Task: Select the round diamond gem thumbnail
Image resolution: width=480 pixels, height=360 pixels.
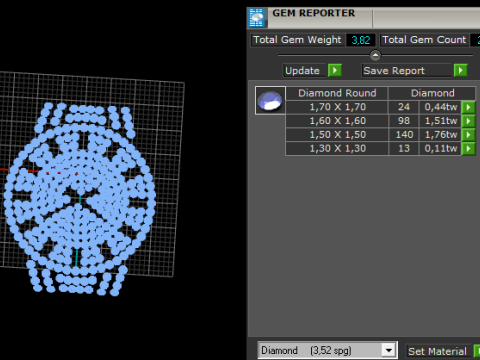Action: [270, 100]
